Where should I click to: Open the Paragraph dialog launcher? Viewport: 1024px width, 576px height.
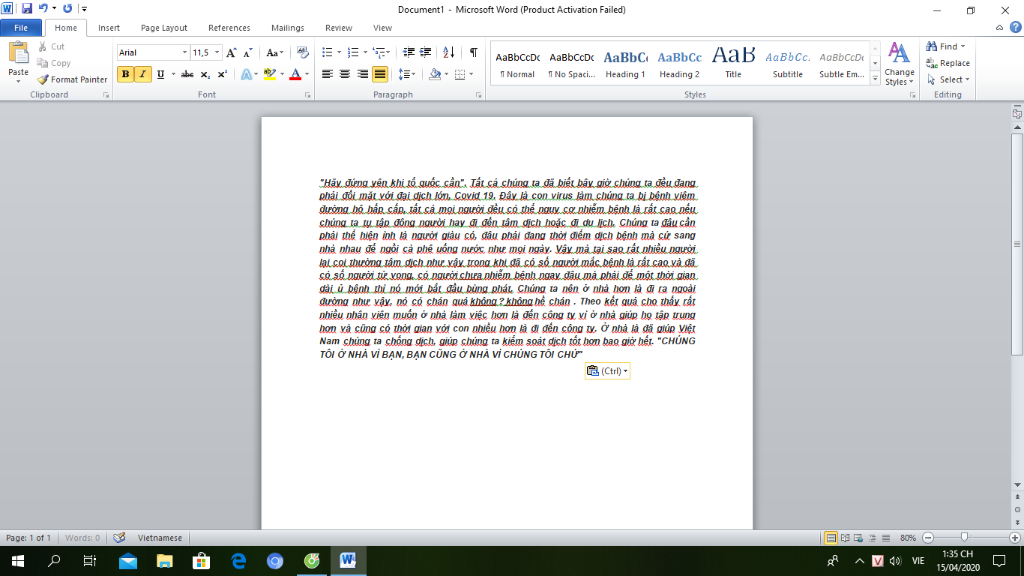(479, 95)
